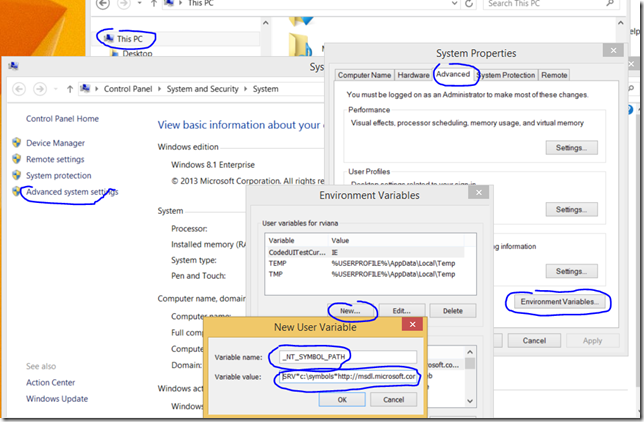The width and height of the screenshot is (644, 422).
Task: Click the Environment Variables... button
Action: (x=559, y=301)
